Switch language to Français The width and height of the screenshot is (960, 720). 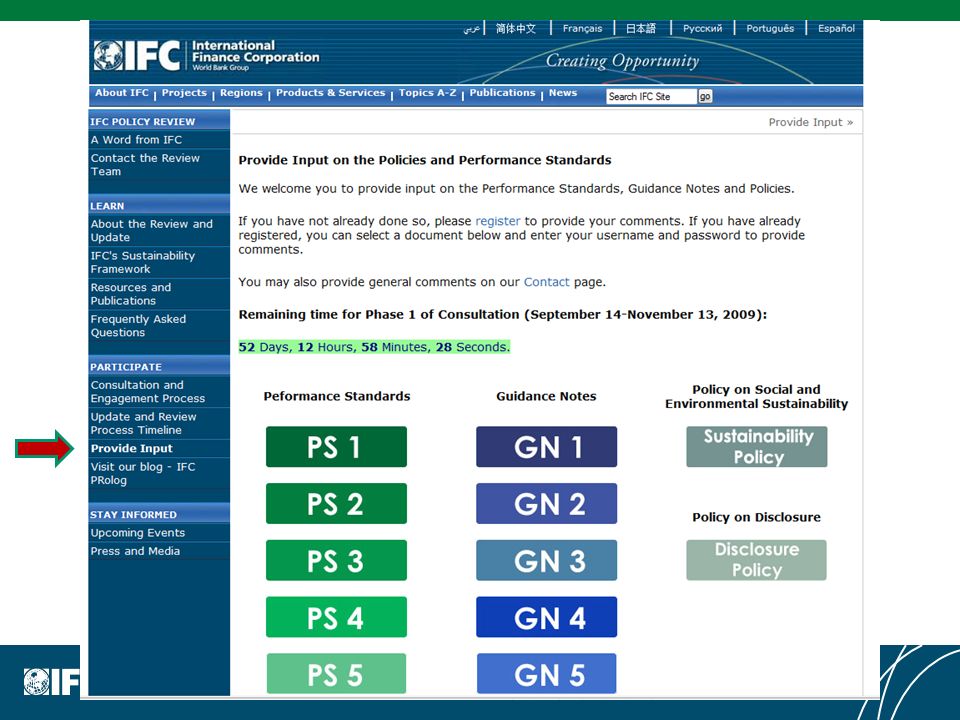pyautogui.click(x=582, y=28)
